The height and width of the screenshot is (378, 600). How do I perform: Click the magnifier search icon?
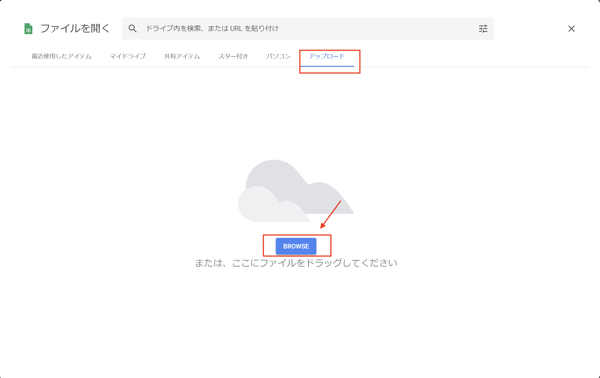point(132,28)
